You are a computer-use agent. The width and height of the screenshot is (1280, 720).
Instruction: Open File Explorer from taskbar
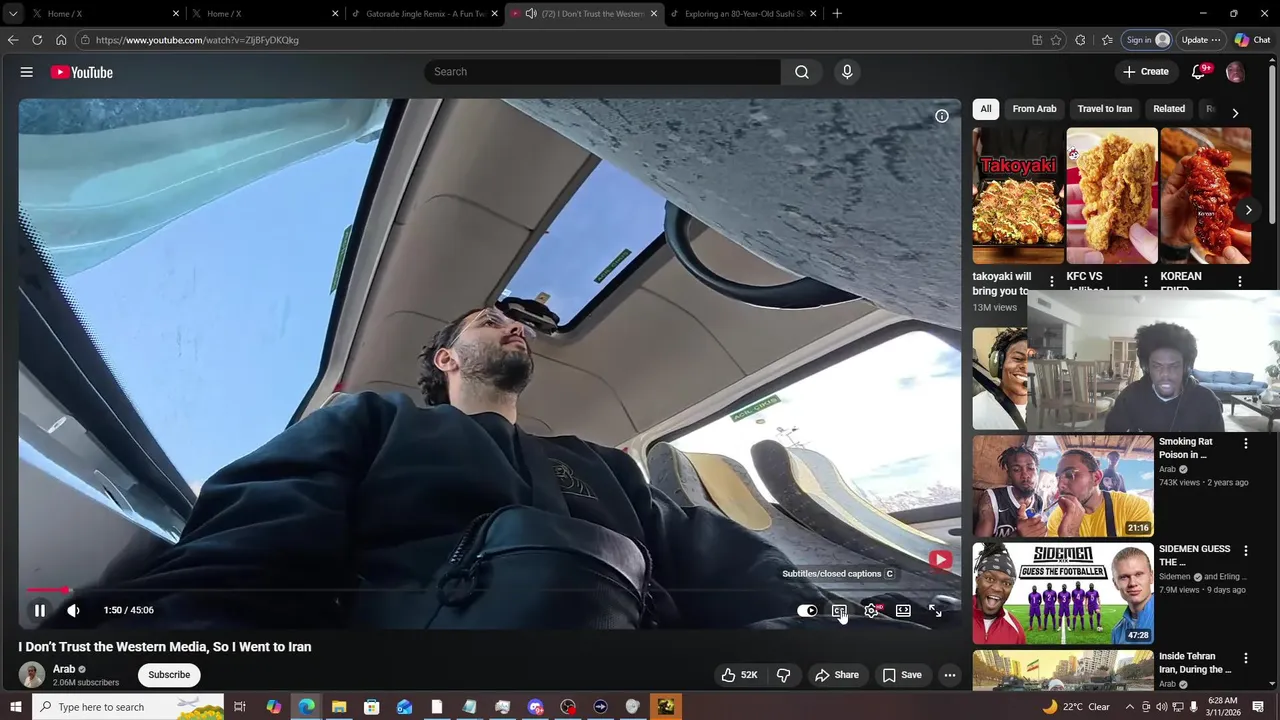(339, 707)
